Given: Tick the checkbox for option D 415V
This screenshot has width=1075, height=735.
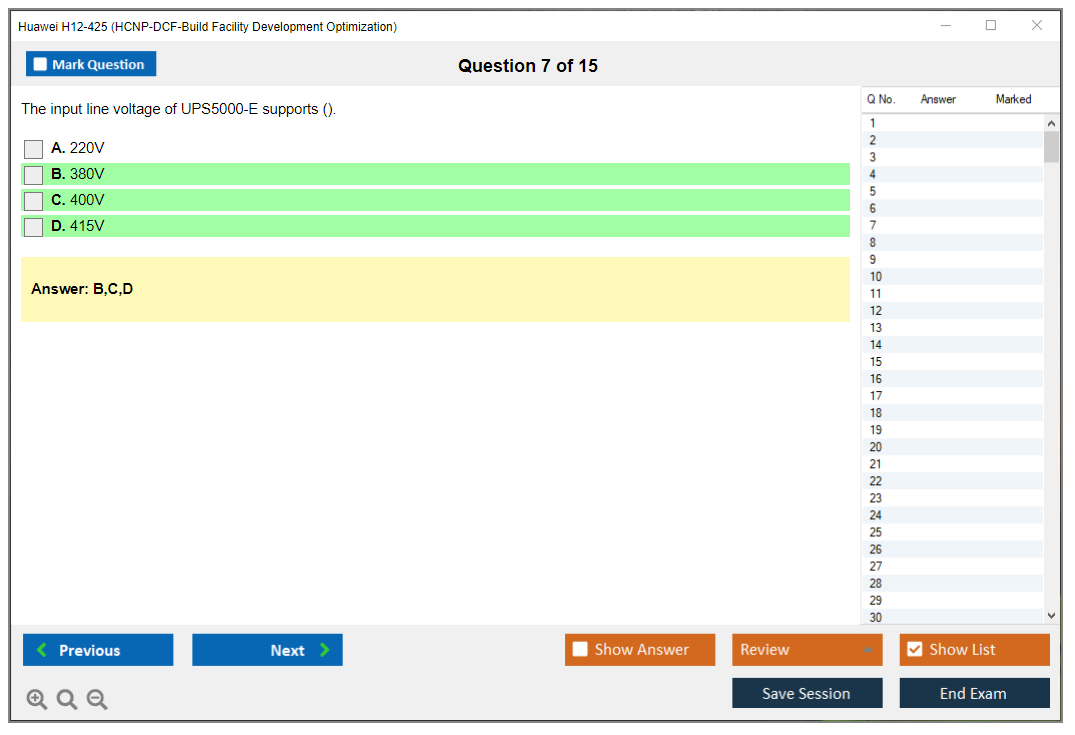Looking at the screenshot, I should 34,227.
